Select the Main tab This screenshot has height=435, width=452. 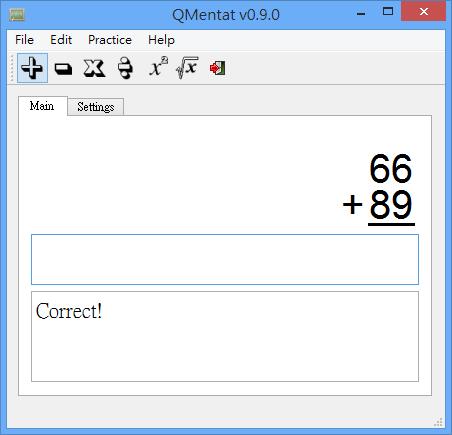pyautogui.click(x=42, y=106)
